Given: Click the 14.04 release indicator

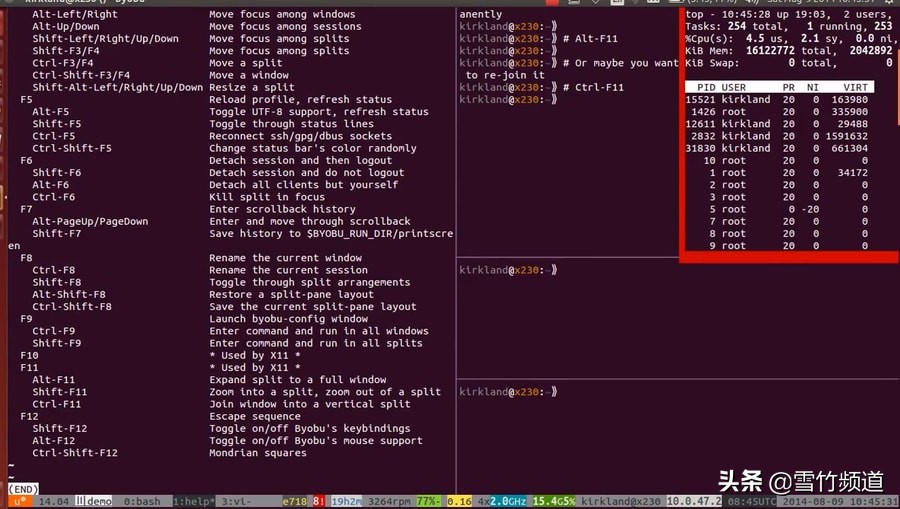Looking at the screenshot, I should (53, 502).
